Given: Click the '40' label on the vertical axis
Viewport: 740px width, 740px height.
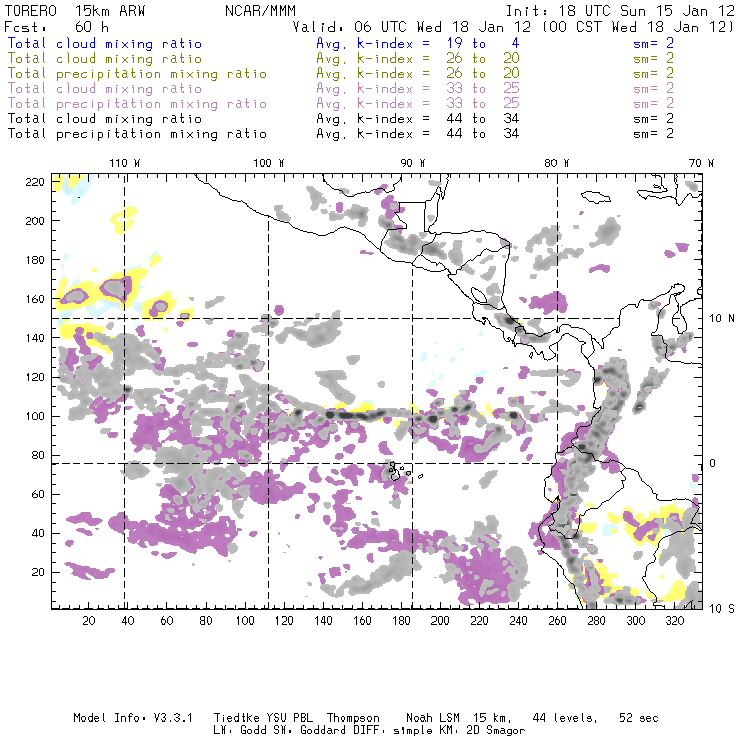Looking at the screenshot, I should point(38,533).
